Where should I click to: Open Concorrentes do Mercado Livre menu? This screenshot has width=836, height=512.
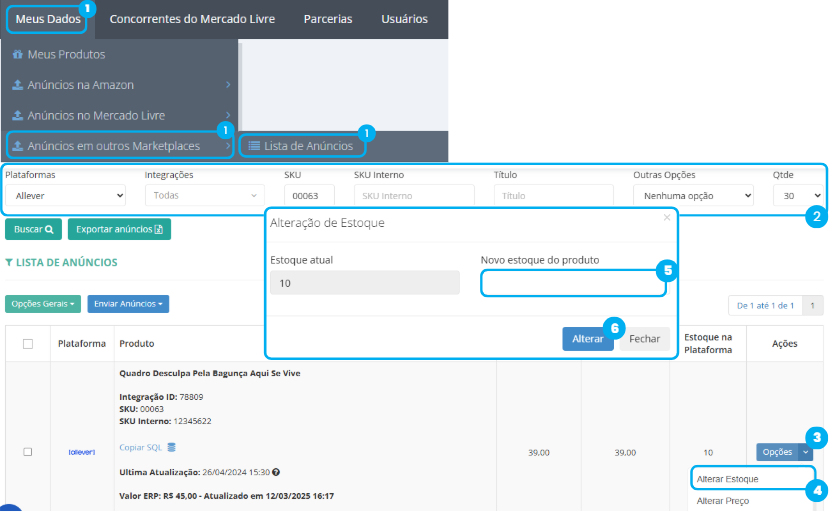pyautogui.click(x=192, y=19)
